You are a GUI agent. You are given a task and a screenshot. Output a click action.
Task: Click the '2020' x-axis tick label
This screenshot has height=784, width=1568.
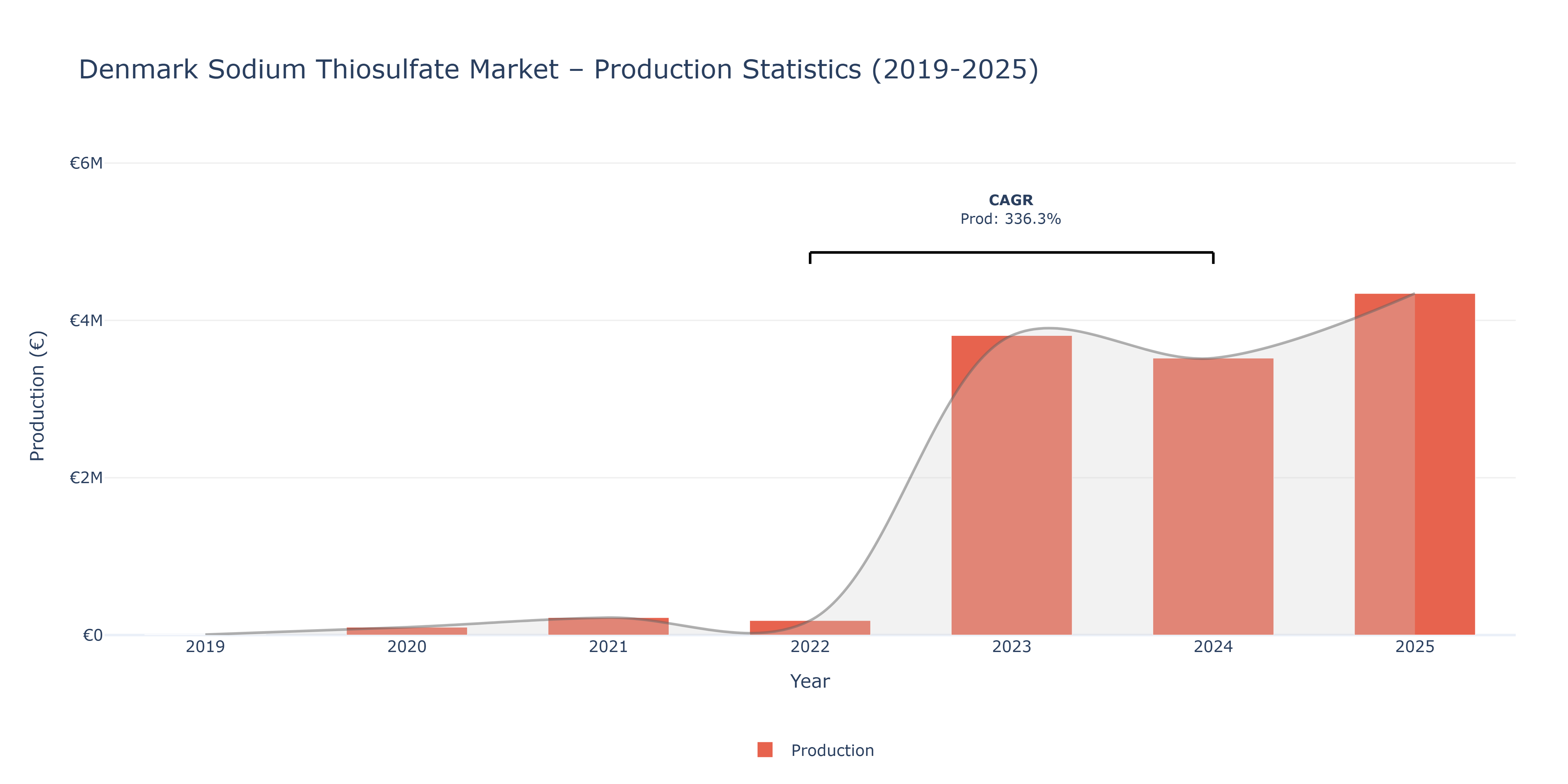pyautogui.click(x=407, y=646)
